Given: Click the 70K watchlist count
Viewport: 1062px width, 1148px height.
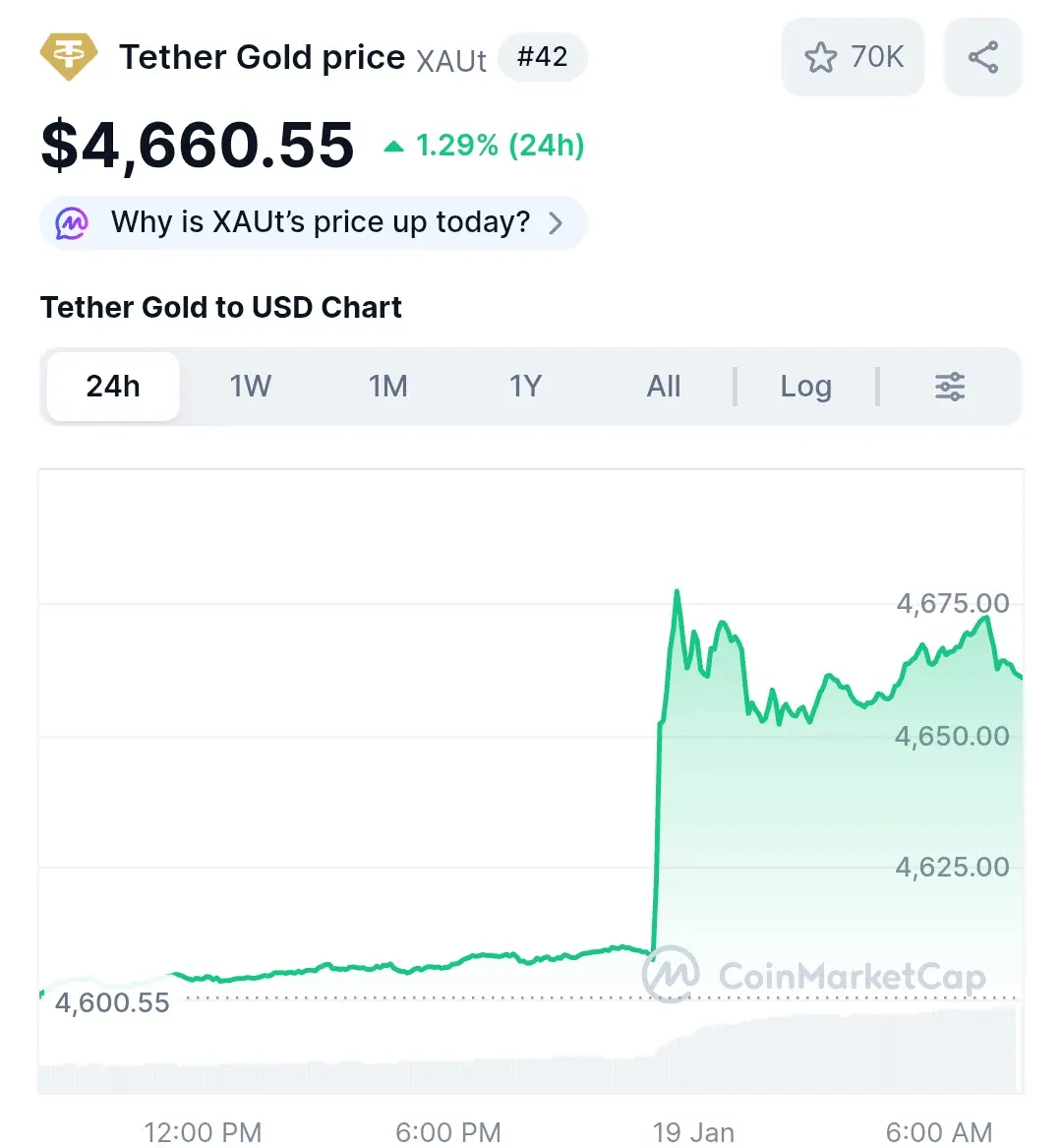Looking at the screenshot, I should 877,57.
